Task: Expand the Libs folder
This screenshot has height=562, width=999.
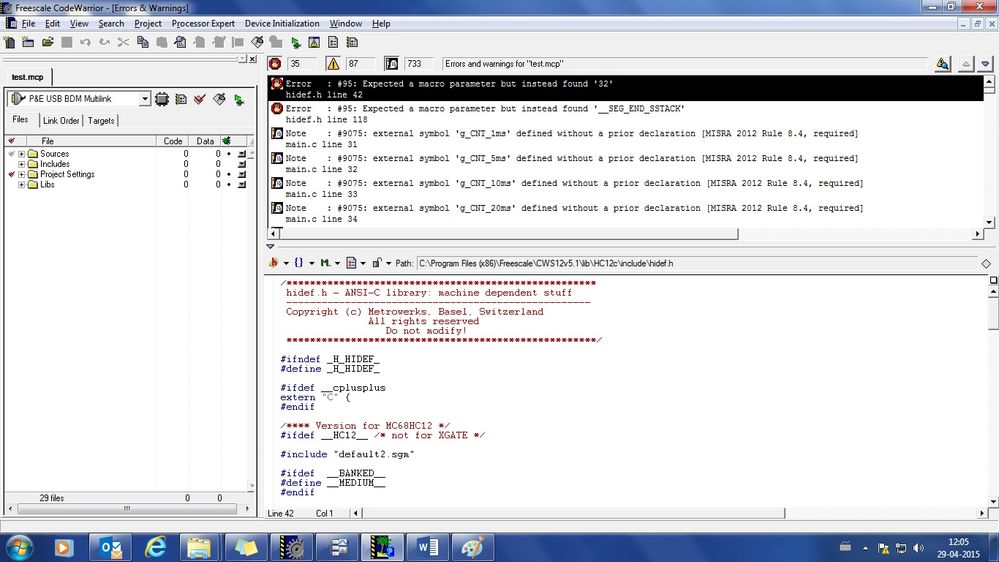Action: click(22, 185)
